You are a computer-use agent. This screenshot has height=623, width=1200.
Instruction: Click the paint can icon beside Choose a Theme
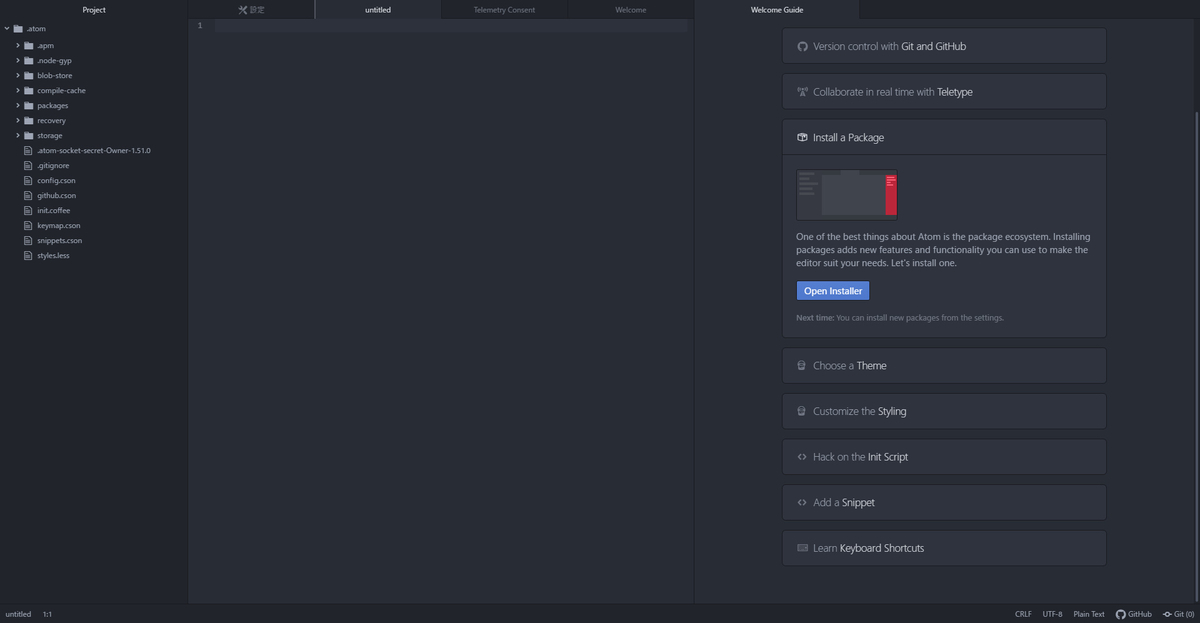[801, 365]
